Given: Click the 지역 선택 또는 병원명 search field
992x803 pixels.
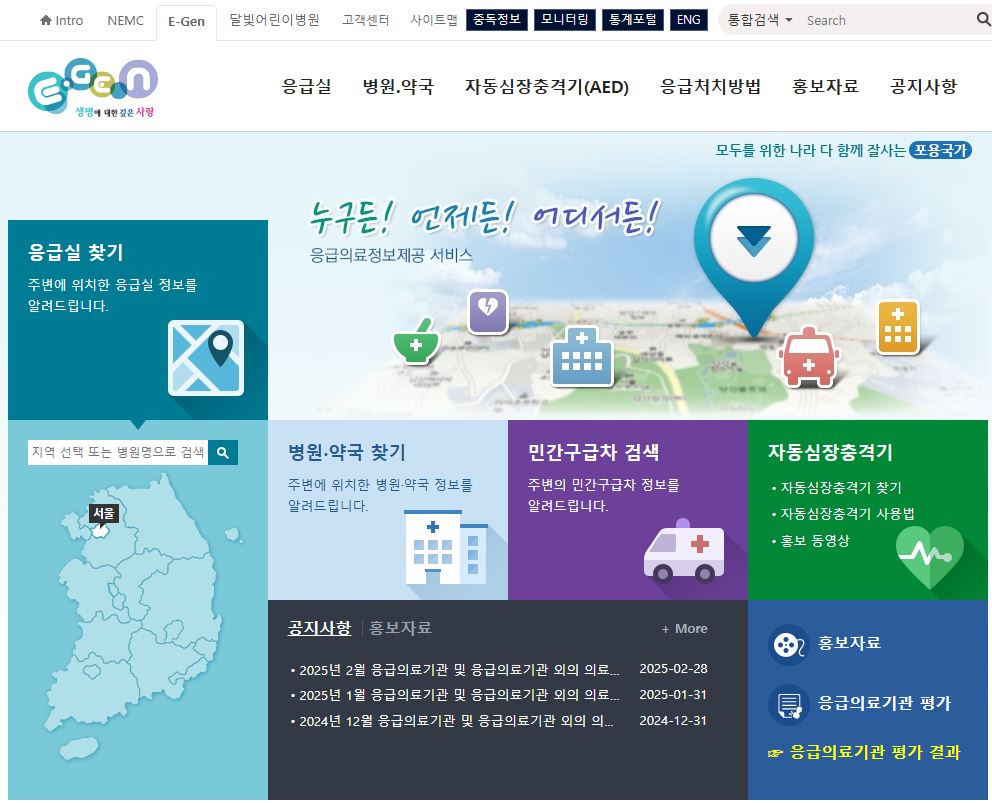Looking at the screenshot, I should click(x=118, y=452).
